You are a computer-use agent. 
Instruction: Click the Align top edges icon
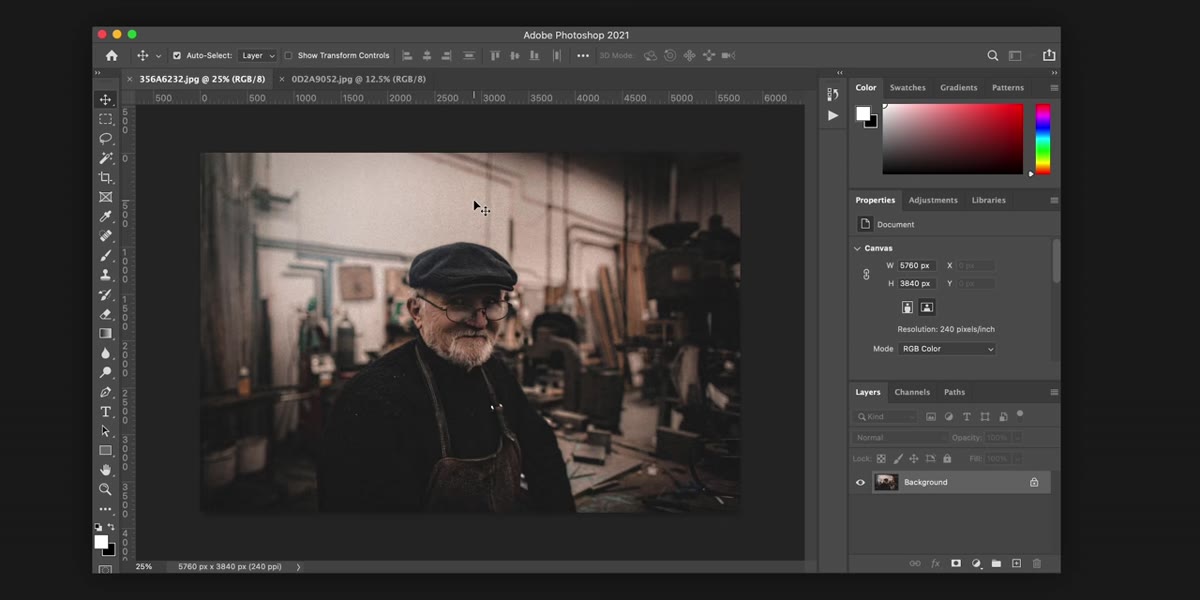pos(494,56)
